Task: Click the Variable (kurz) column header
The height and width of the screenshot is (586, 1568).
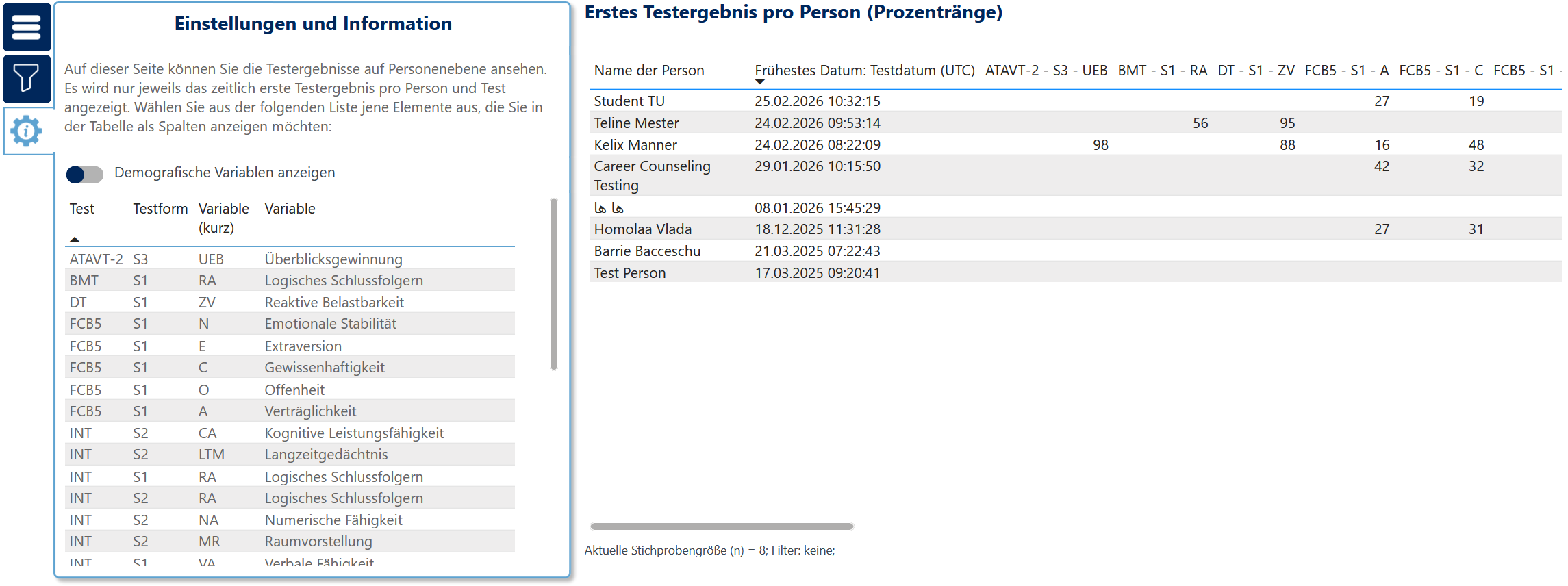Action: (223, 218)
